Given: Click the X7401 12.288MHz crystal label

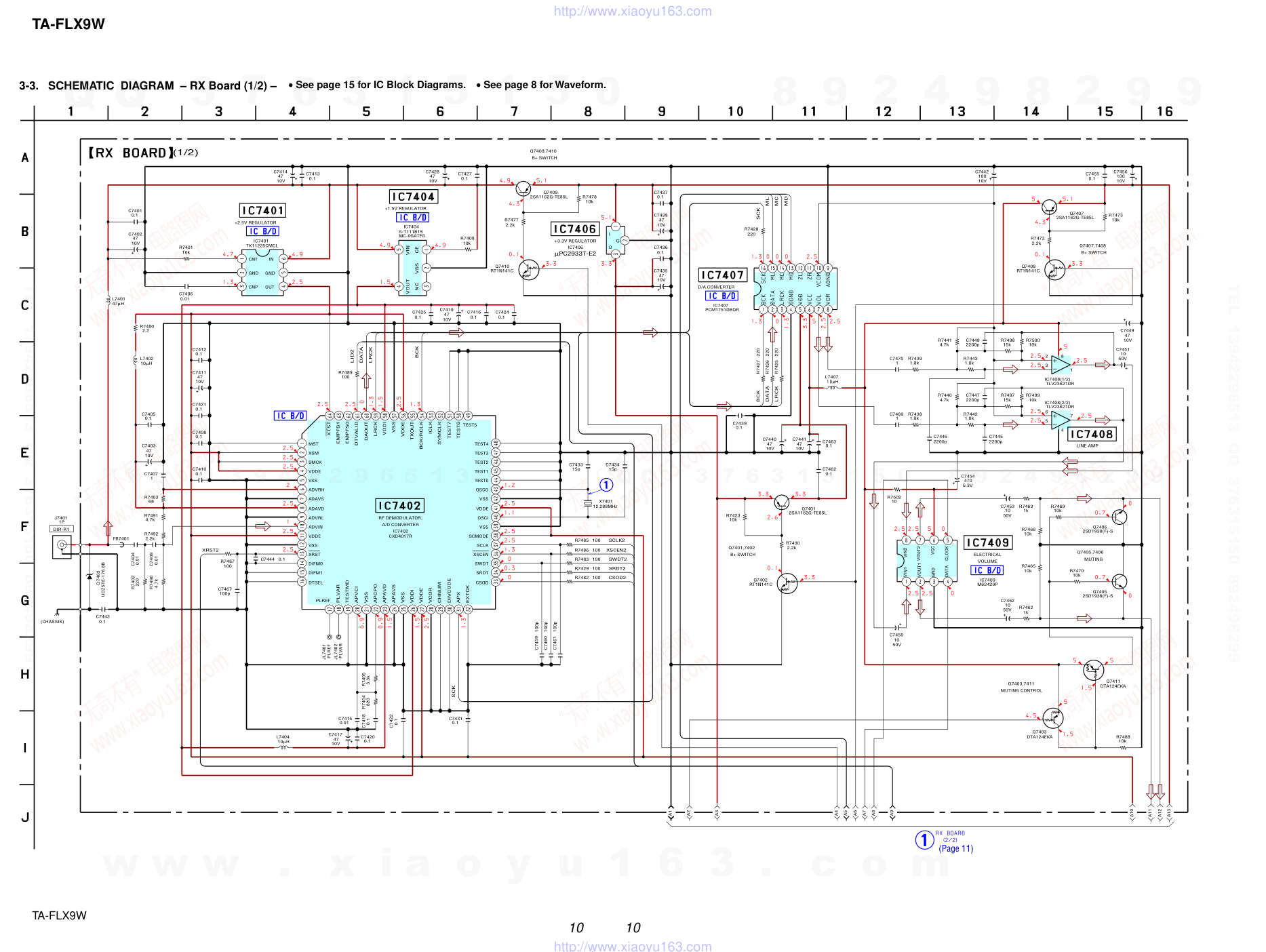Looking at the screenshot, I should pyautogui.click(x=605, y=504).
